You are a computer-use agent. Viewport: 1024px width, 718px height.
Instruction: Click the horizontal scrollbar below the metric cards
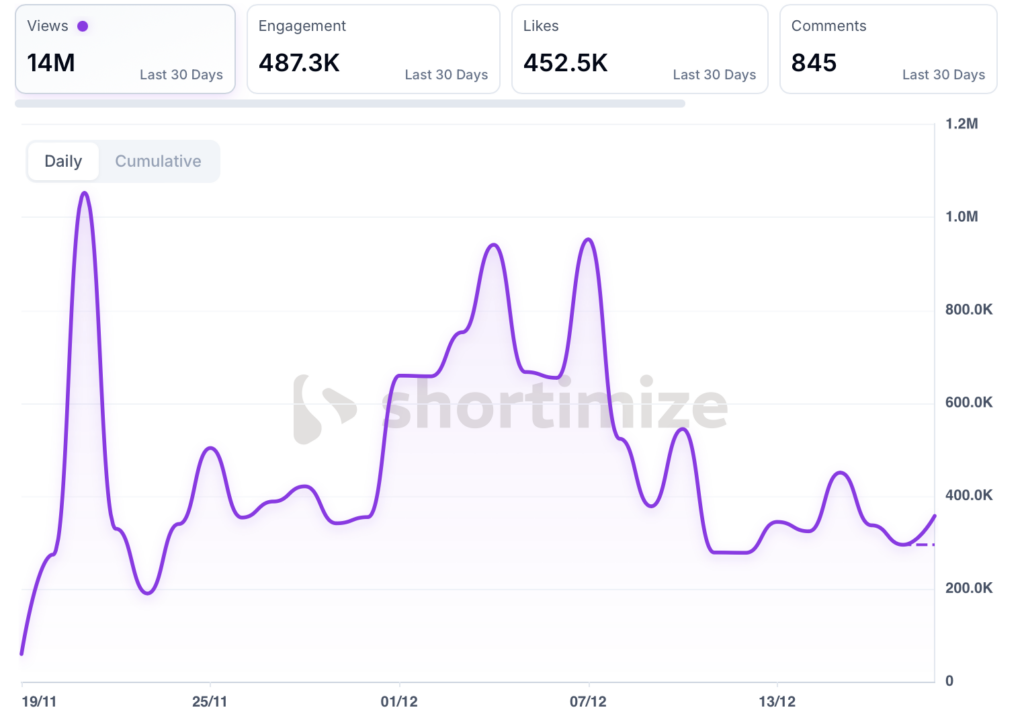(x=350, y=103)
